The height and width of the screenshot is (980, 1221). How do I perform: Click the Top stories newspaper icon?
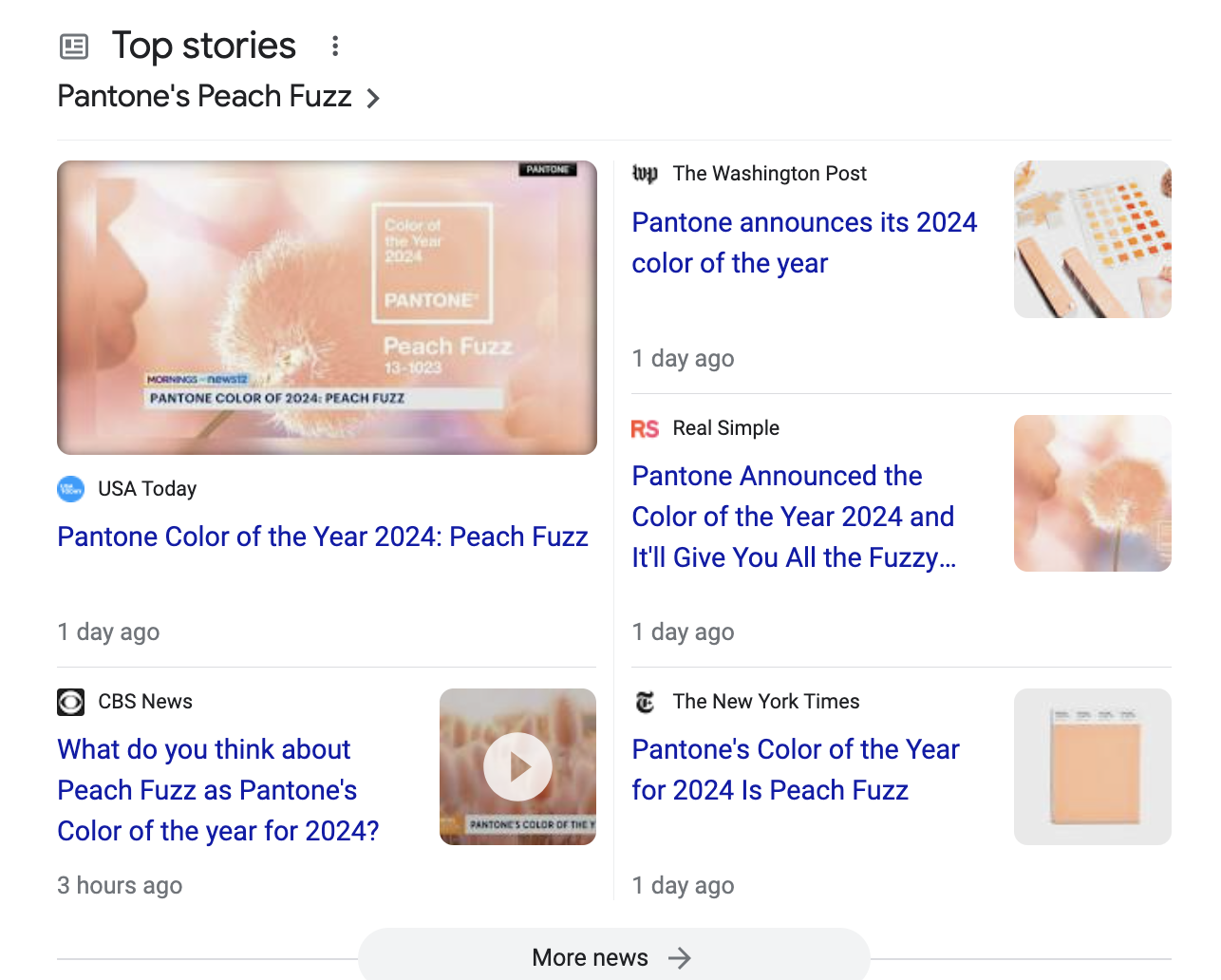[x=74, y=46]
